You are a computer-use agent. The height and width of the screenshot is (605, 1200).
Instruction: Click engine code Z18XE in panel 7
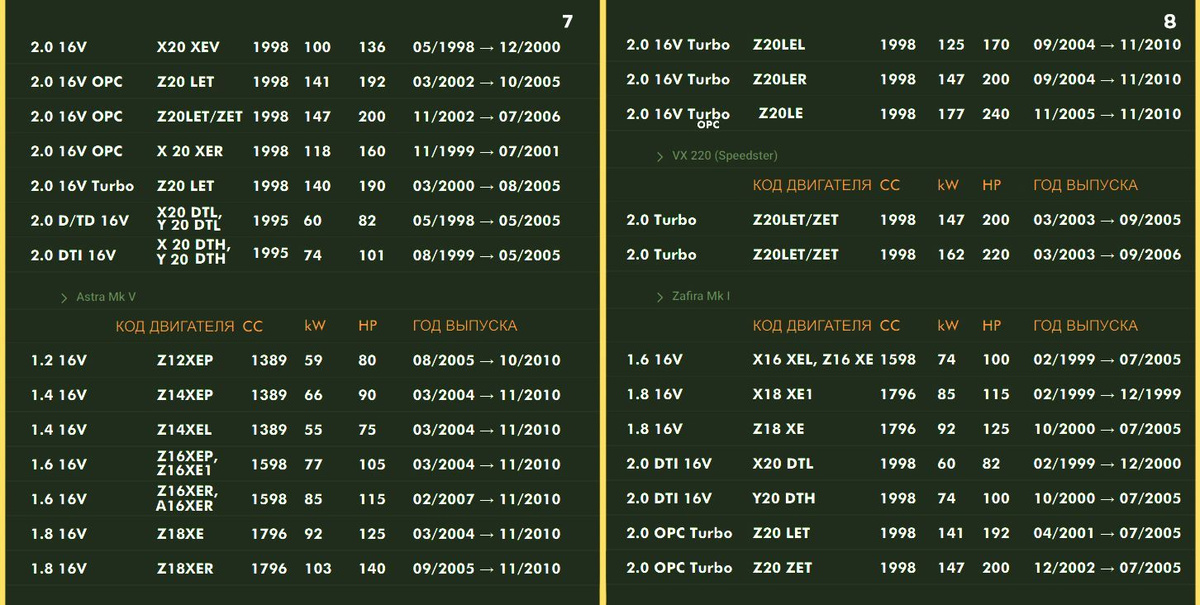click(x=180, y=534)
